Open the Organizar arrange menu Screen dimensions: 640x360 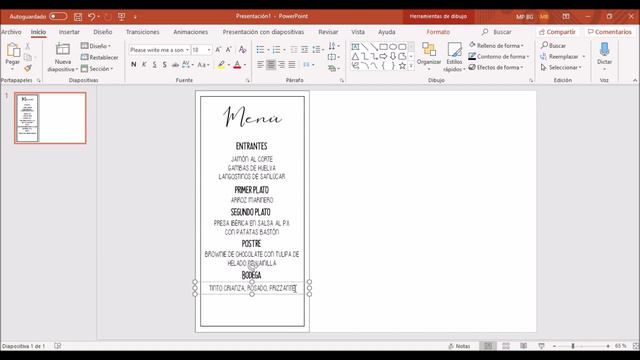429,56
